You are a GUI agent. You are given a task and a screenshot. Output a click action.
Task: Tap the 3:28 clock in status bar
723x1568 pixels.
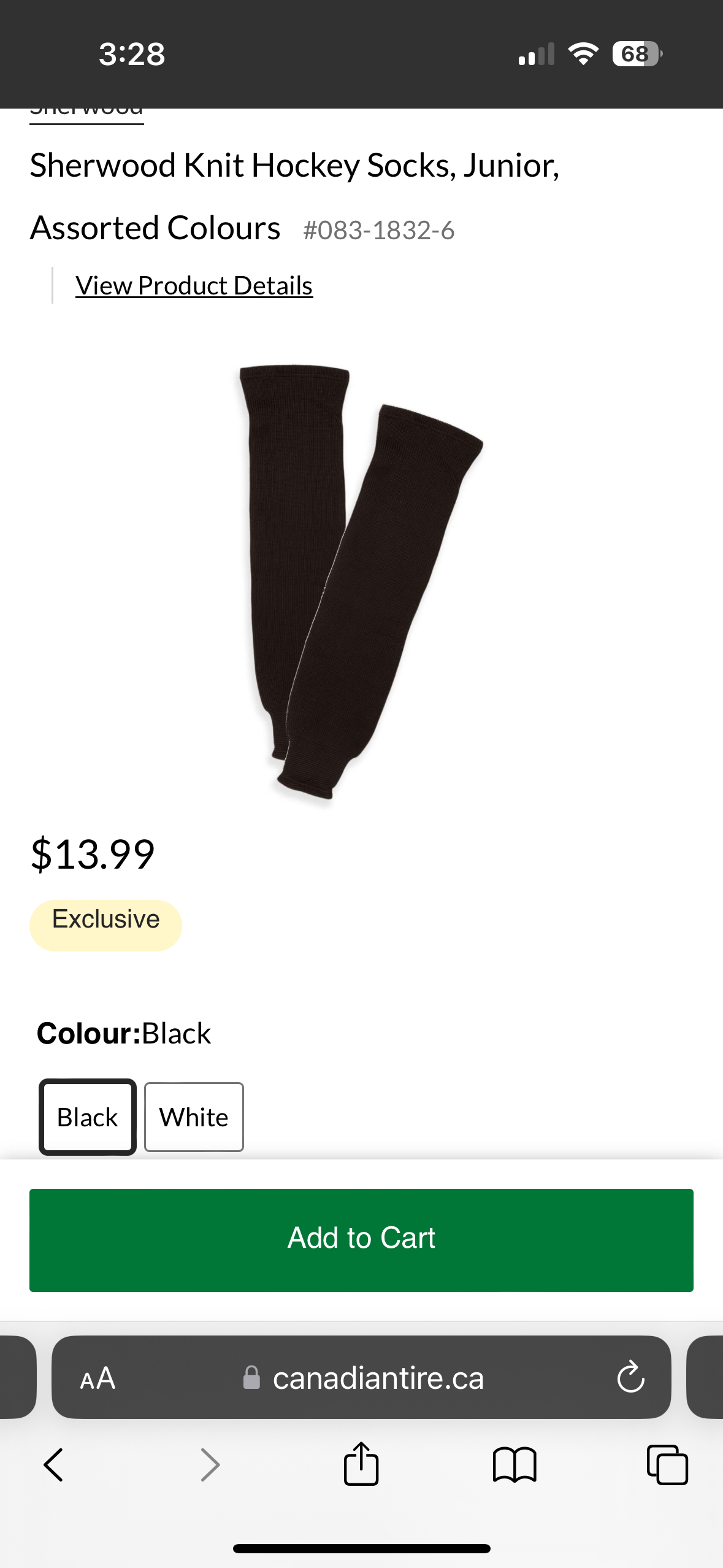coord(132,54)
